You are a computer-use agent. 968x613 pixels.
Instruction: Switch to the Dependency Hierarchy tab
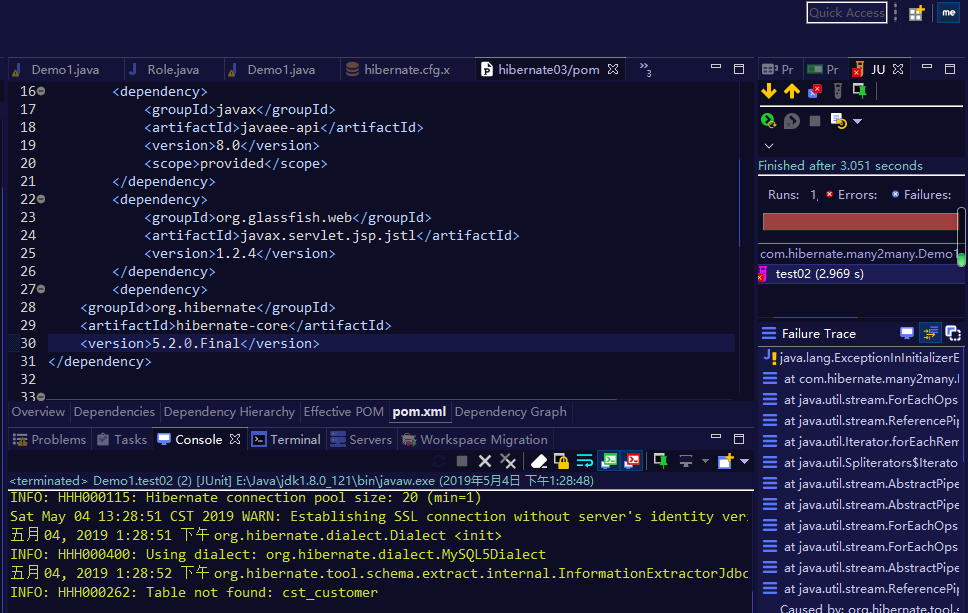(x=229, y=412)
